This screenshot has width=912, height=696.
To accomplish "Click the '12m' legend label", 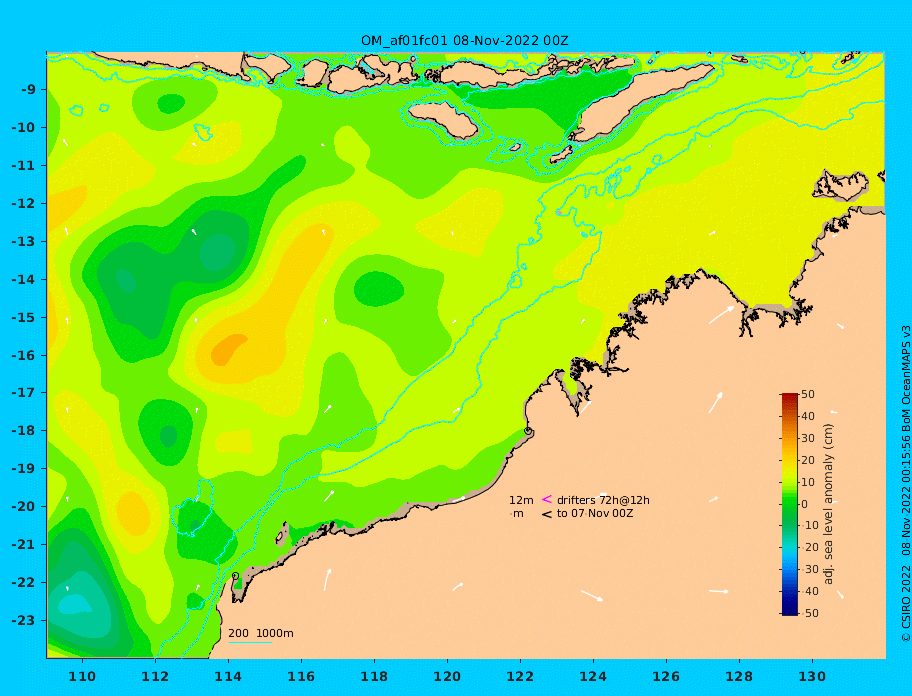I will coord(521,500).
